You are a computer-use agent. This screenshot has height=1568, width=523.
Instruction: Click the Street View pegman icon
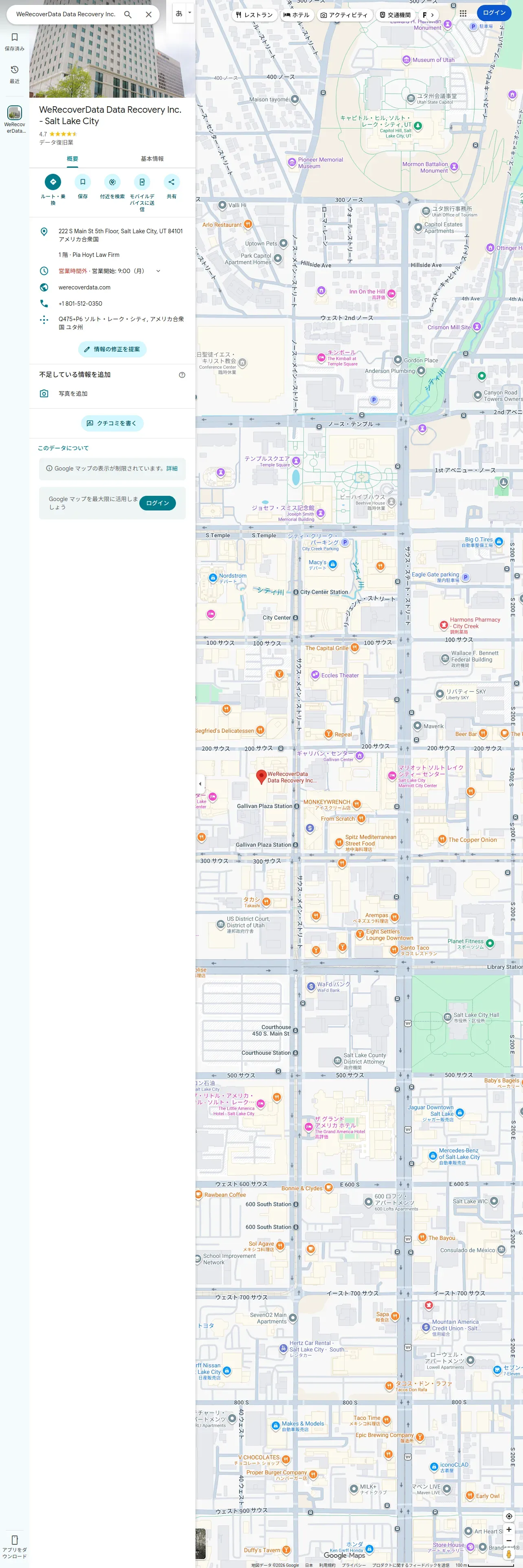click(509, 1554)
